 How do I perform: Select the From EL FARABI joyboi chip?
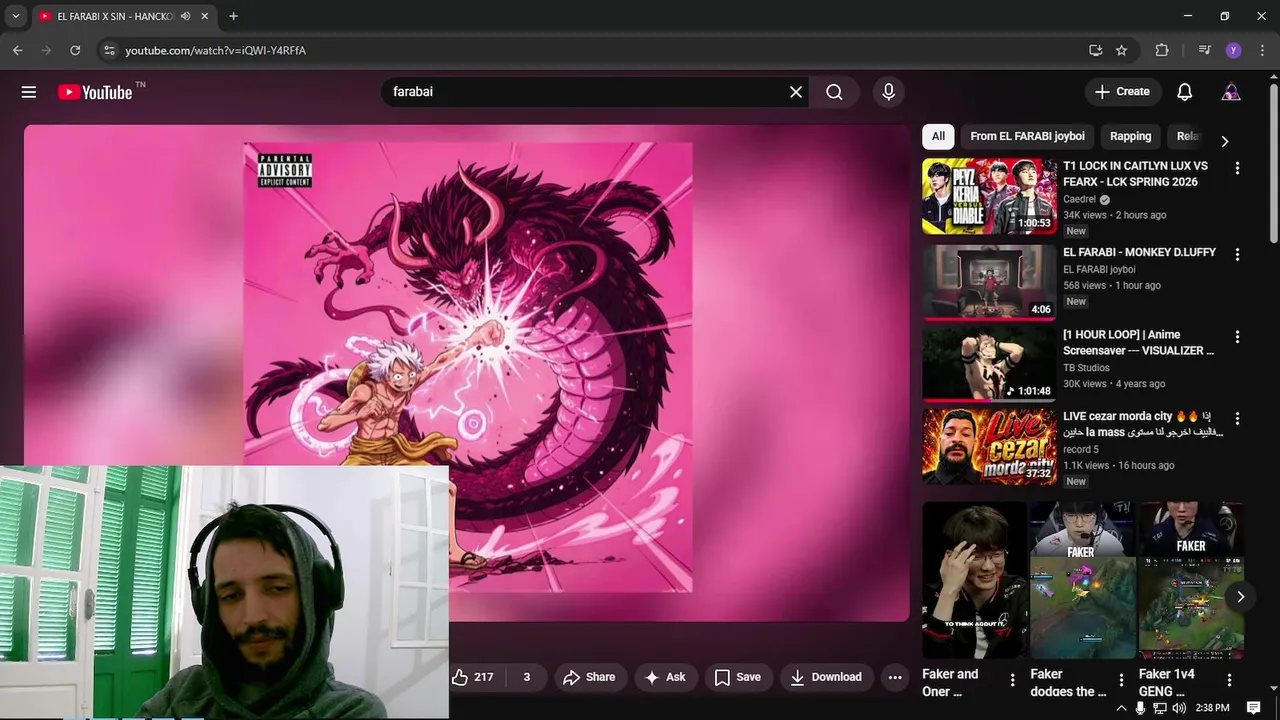click(x=1027, y=136)
